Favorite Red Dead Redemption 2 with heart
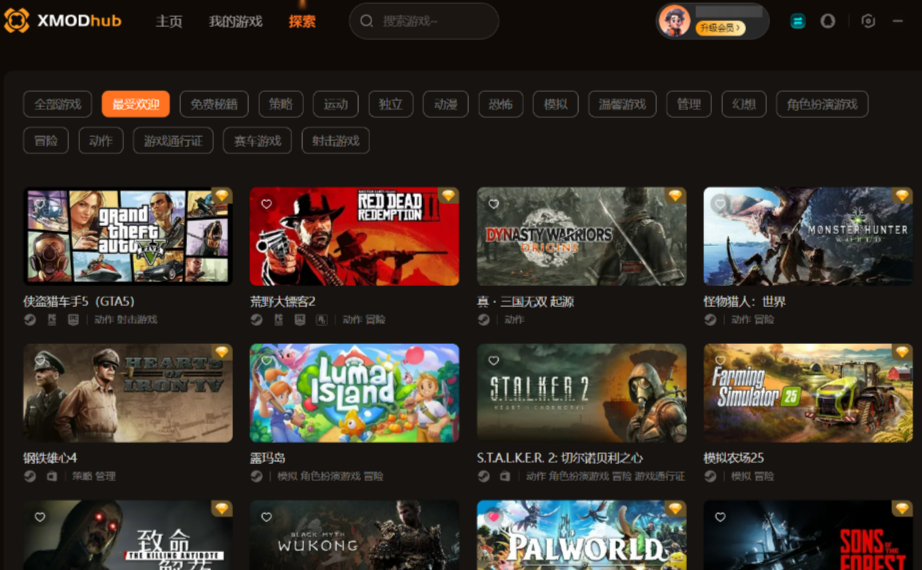 click(x=266, y=204)
